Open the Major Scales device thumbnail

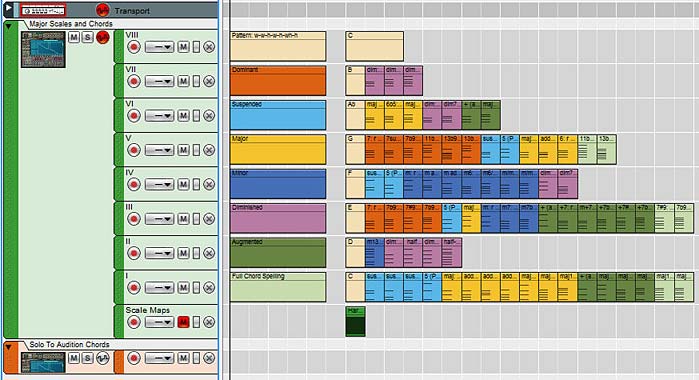(x=43, y=50)
